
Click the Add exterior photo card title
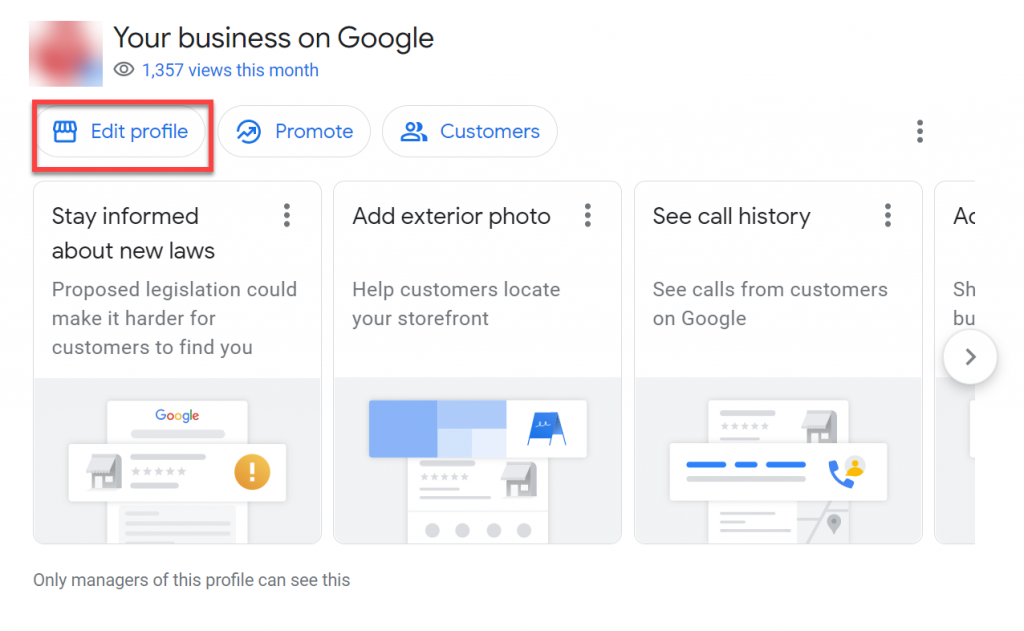coord(451,216)
